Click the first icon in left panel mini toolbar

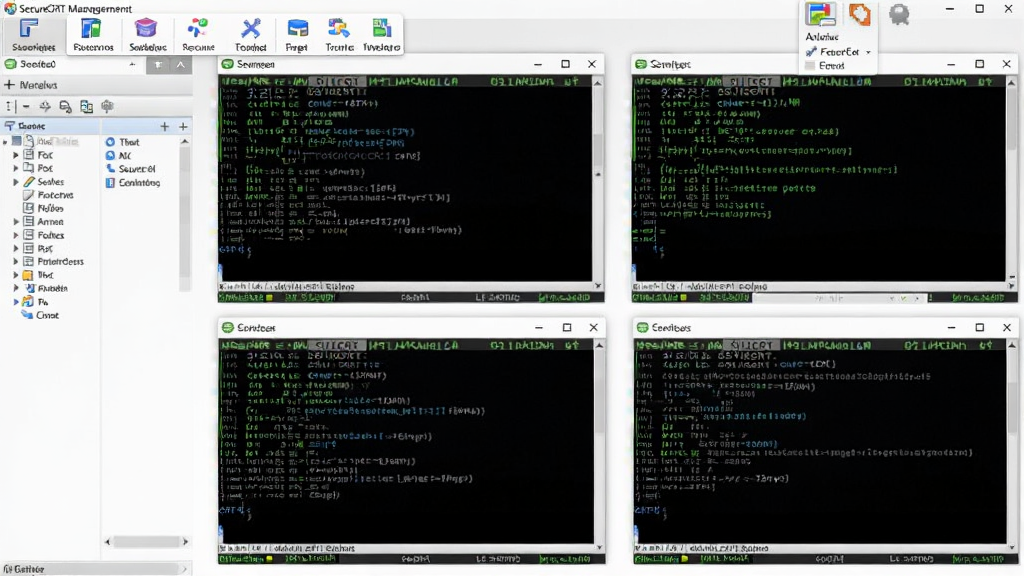pos(10,106)
